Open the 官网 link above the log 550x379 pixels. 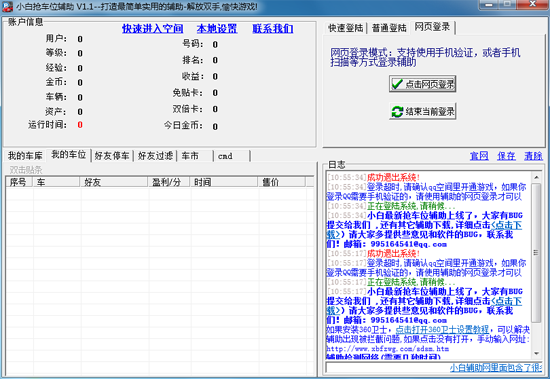479,156
